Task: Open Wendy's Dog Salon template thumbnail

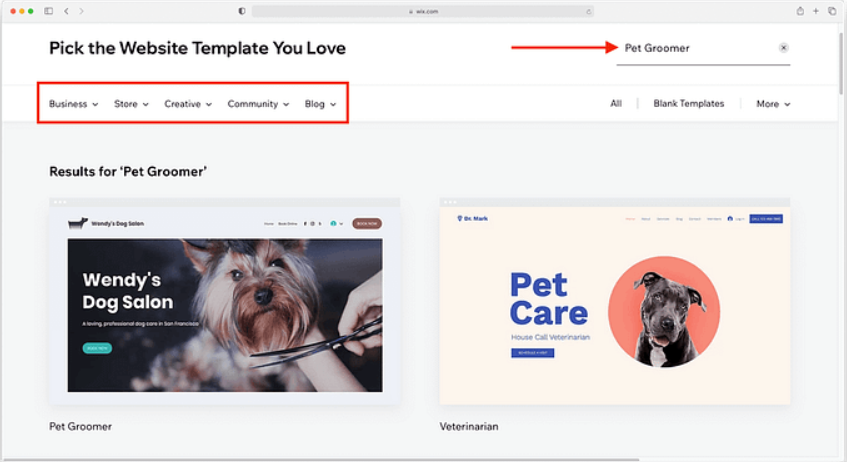Action: click(225, 302)
